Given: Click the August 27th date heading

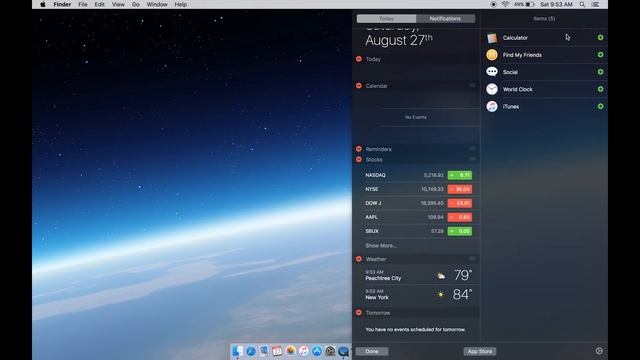Looking at the screenshot, I should [x=399, y=40].
